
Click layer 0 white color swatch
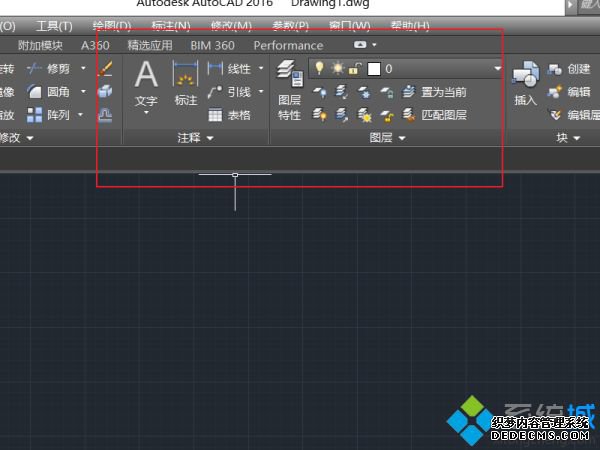coord(374,69)
